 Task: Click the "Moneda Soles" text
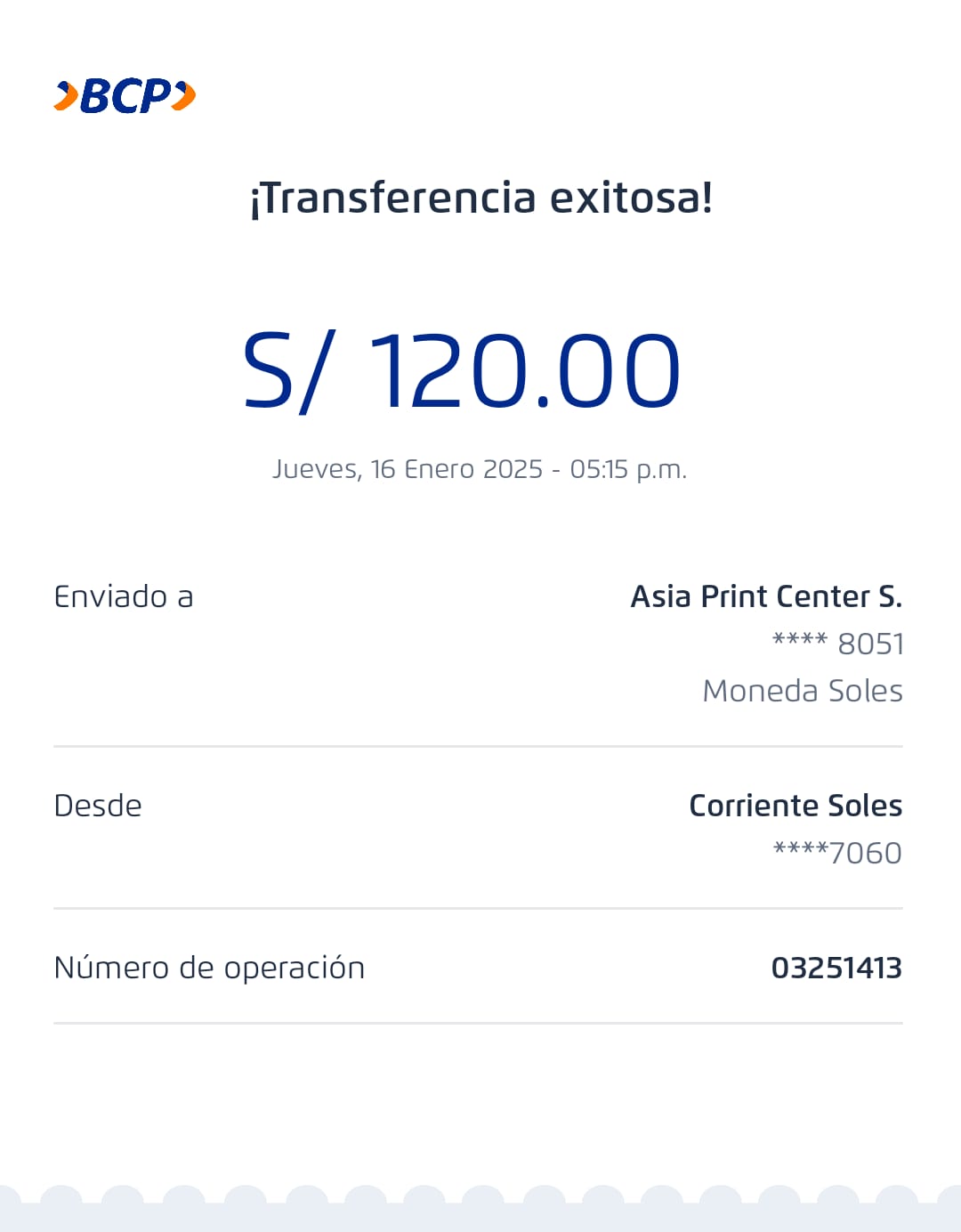(803, 691)
